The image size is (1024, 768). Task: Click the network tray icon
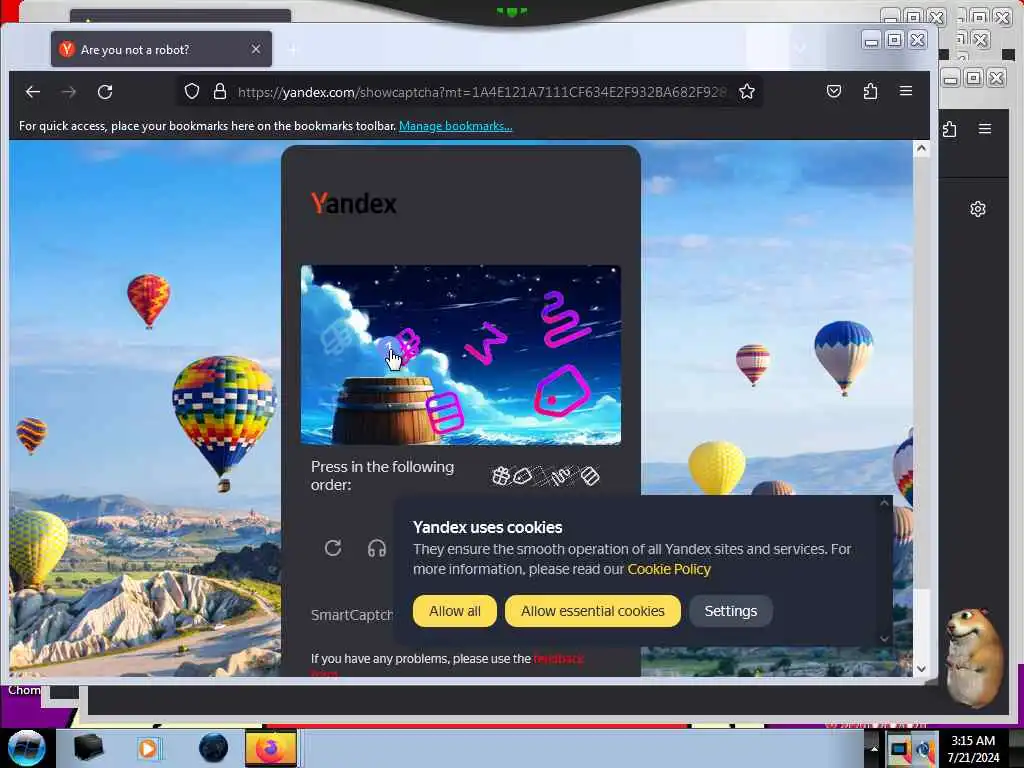point(899,750)
